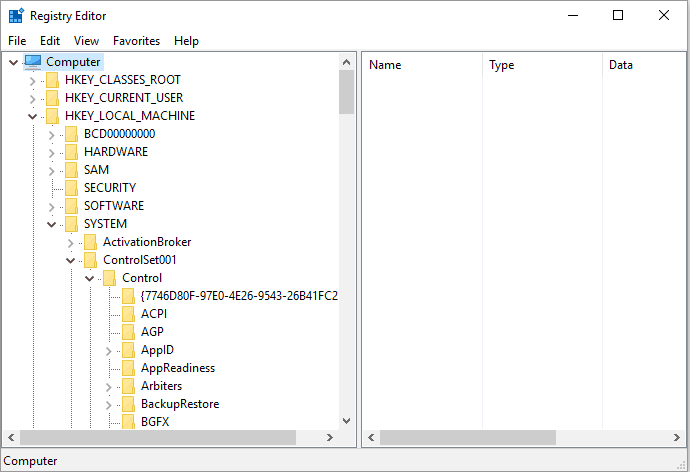This screenshot has width=690, height=472.
Task: Select the AppReadiness key label
Action: pyautogui.click(x=178, y=368)
